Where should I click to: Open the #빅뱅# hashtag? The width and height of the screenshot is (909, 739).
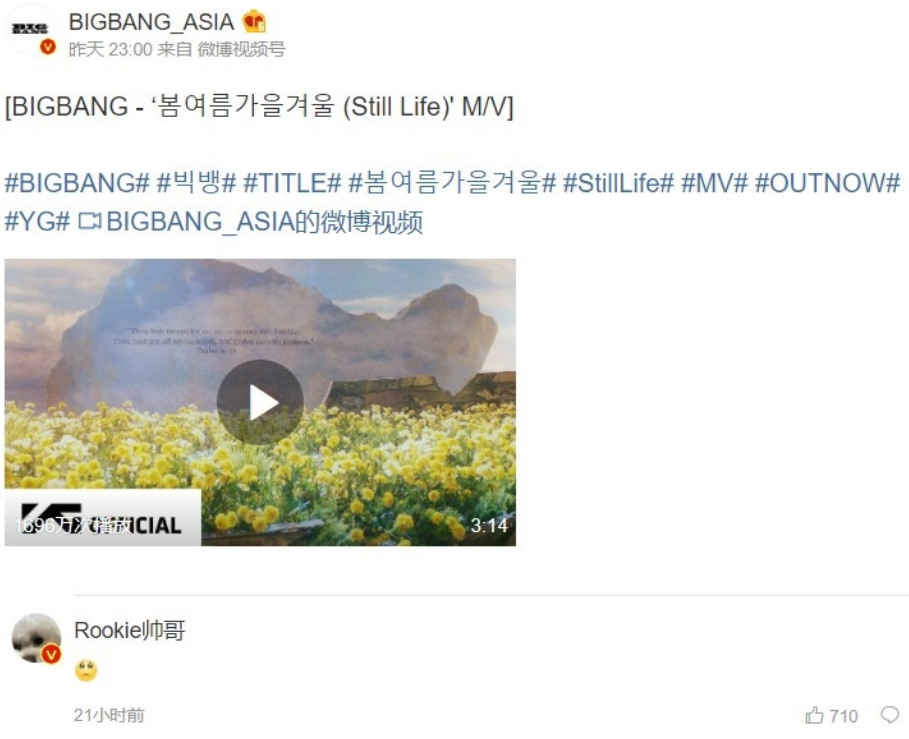pyautogui.click(x=197, y=183)
